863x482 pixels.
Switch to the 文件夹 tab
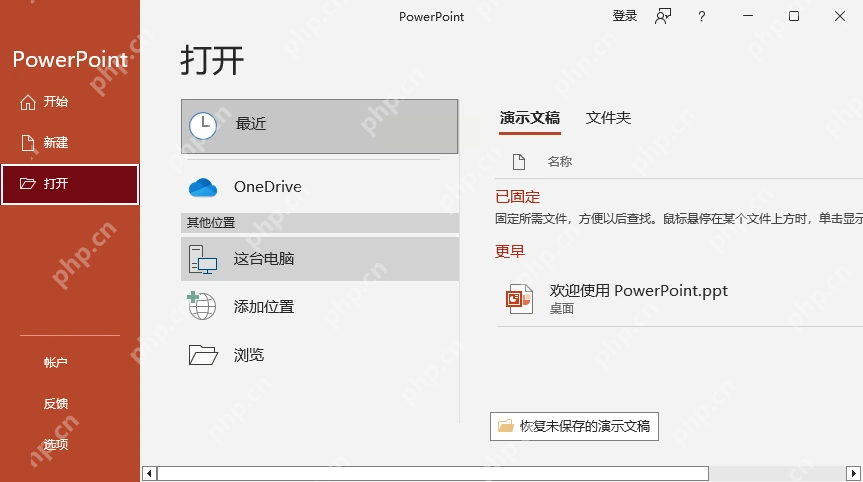608,118
